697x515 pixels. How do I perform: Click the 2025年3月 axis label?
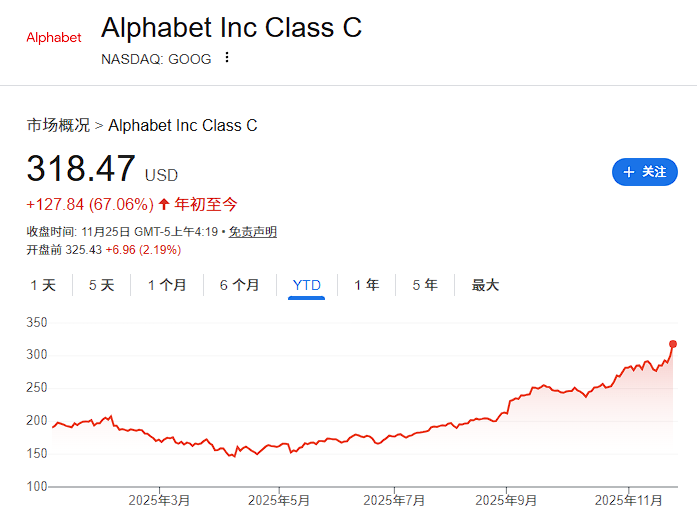pyautogui.click(x=158, y=499)
